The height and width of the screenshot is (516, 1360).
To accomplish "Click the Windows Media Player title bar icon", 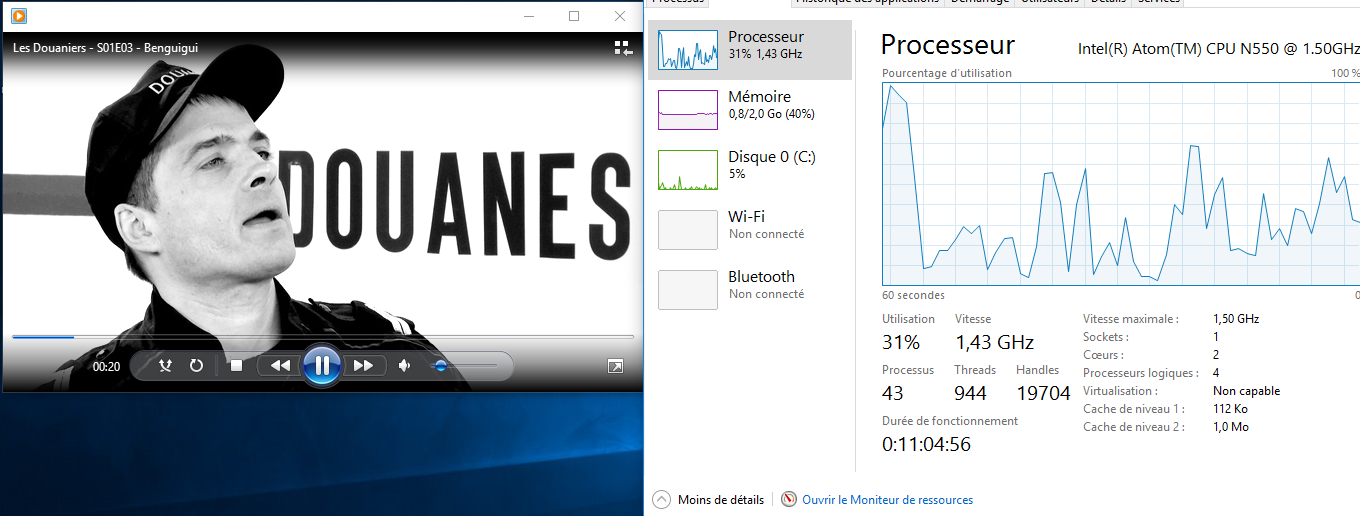I will (x=18, y=16).
